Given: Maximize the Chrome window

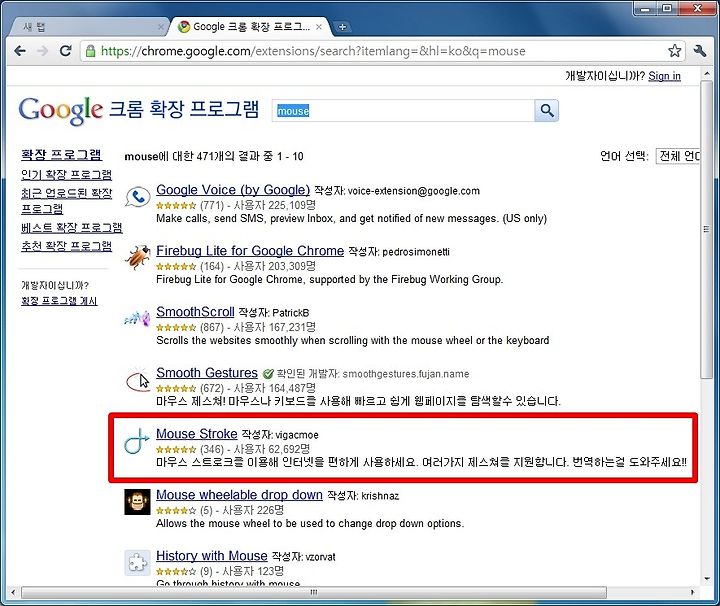Looking at the screenshot, I should tap(667, 8).
